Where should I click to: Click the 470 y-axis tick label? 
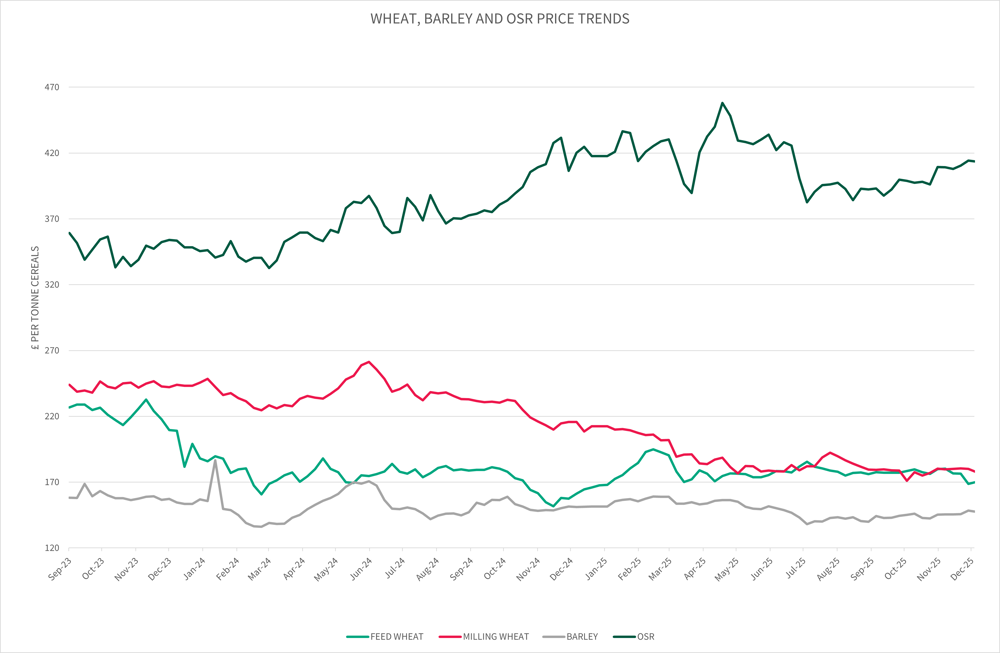click(52, 87)
